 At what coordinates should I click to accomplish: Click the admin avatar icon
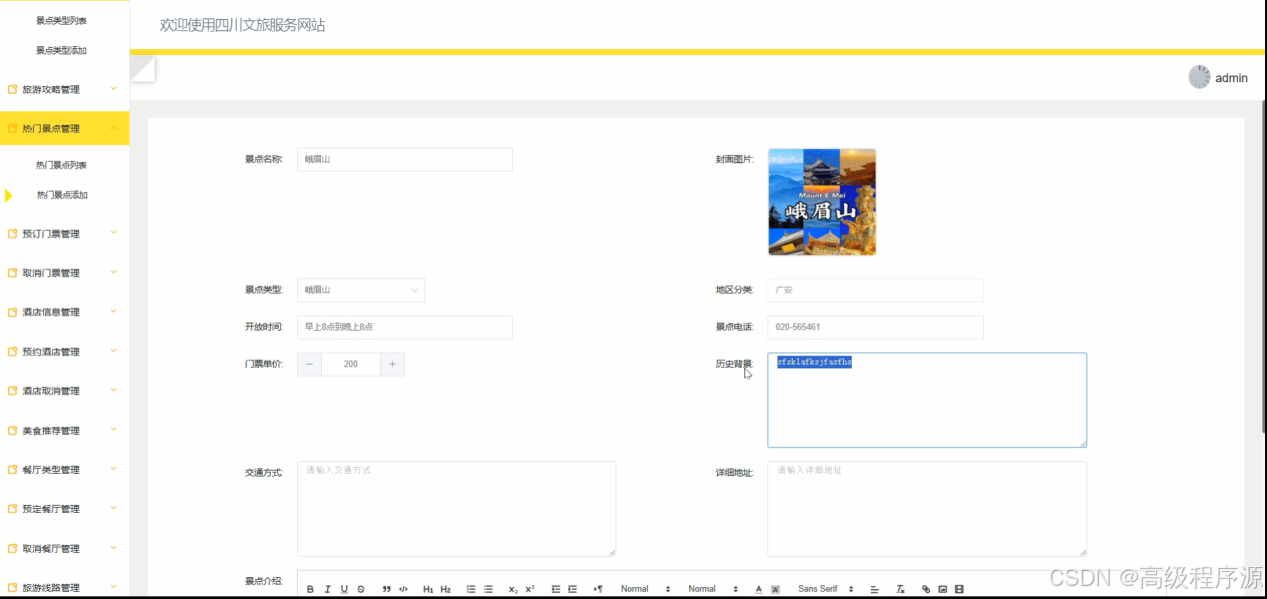click(1199, 77)
